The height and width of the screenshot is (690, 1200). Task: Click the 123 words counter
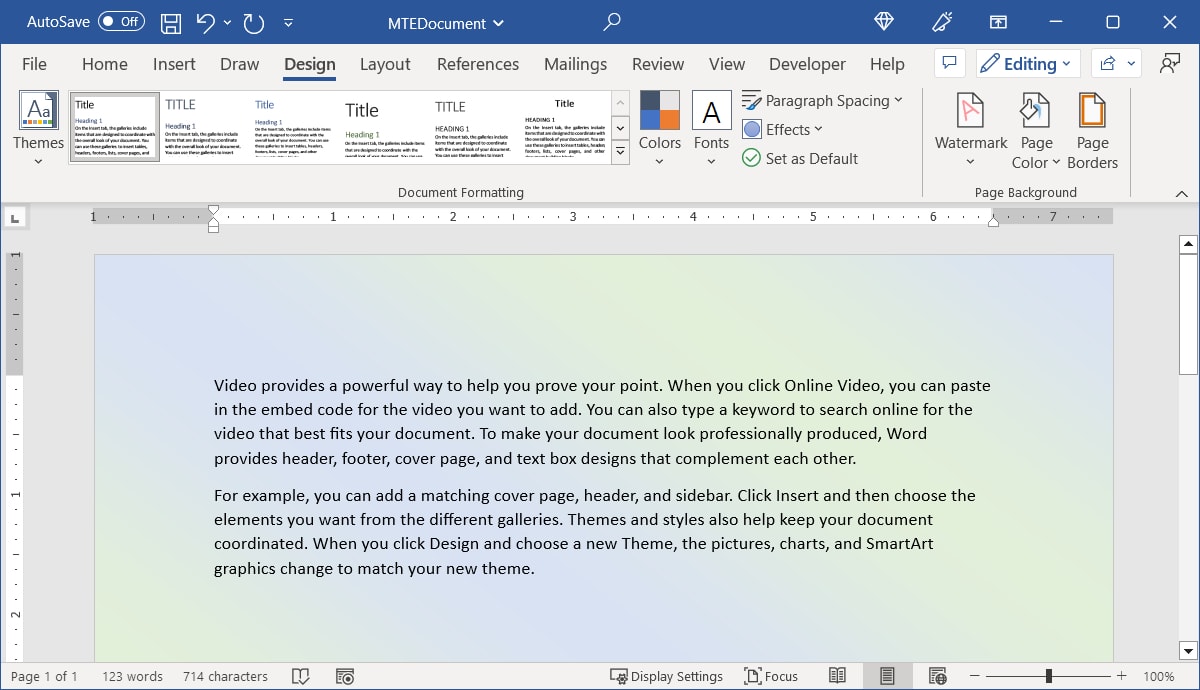pyautogui.click(x=132, y=676)
